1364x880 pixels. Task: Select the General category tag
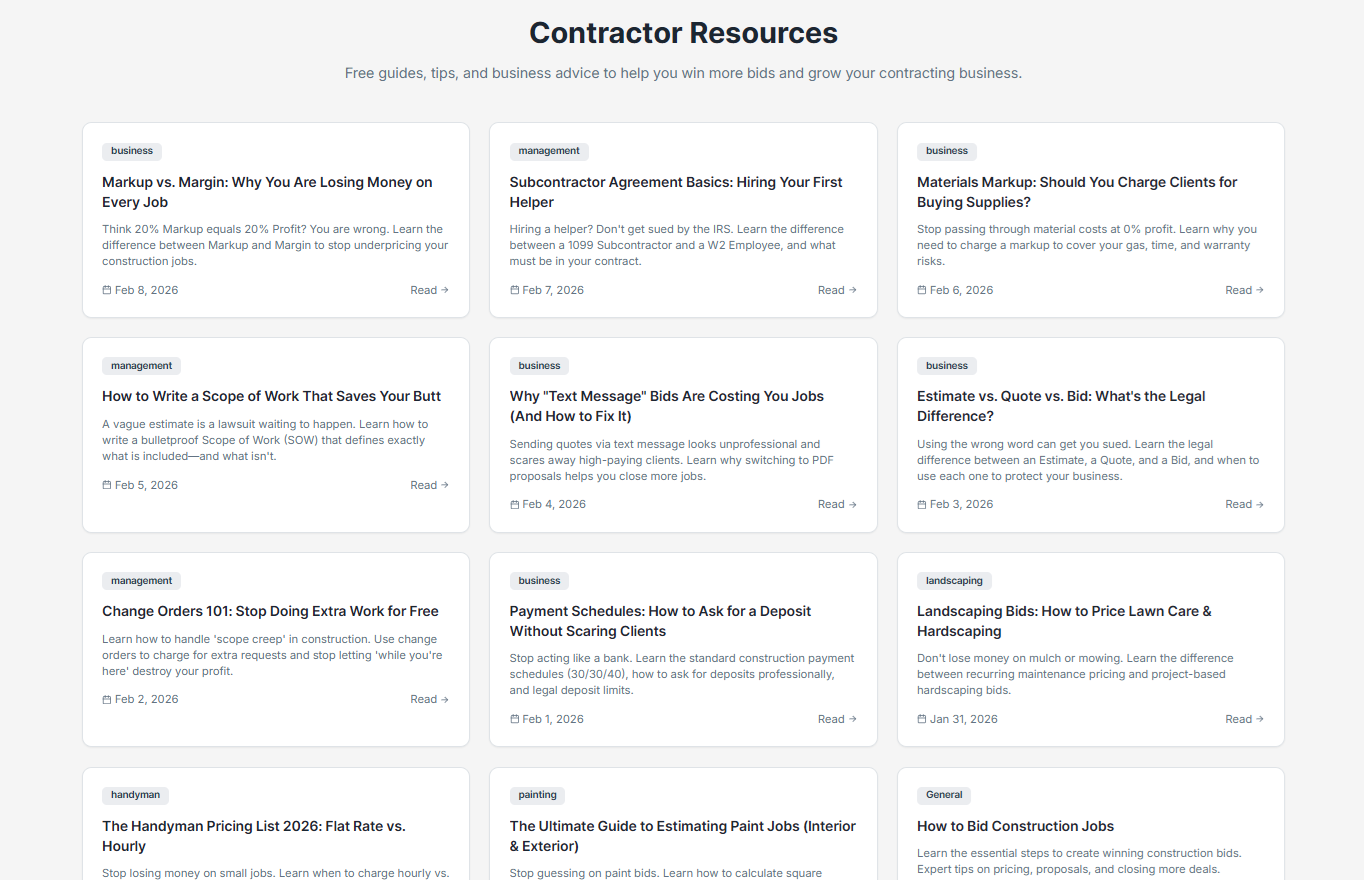tap(943, 794)
